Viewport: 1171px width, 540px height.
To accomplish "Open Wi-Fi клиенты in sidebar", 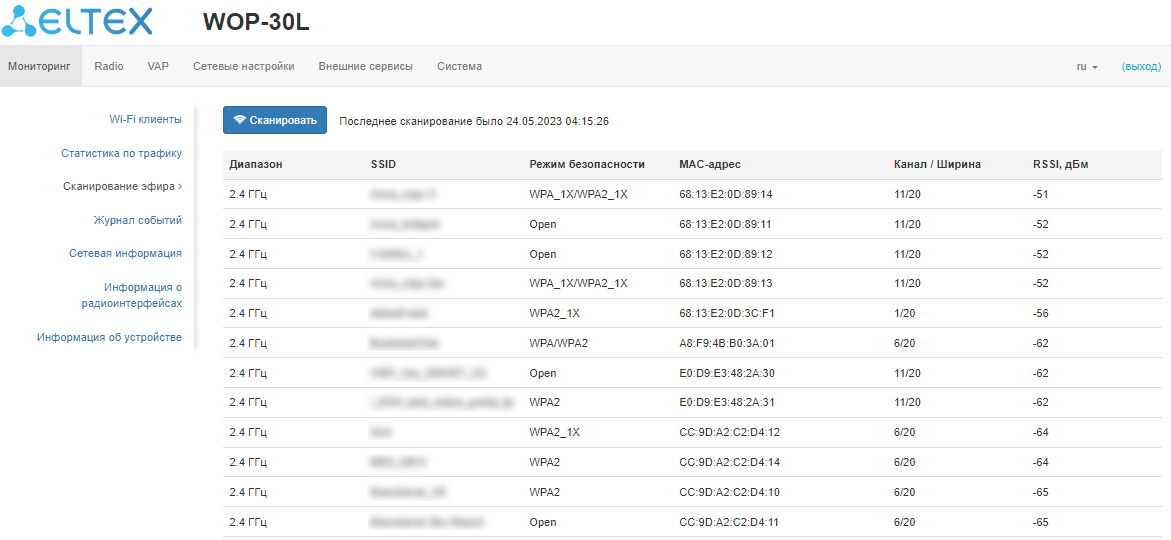I will (146, 119).
